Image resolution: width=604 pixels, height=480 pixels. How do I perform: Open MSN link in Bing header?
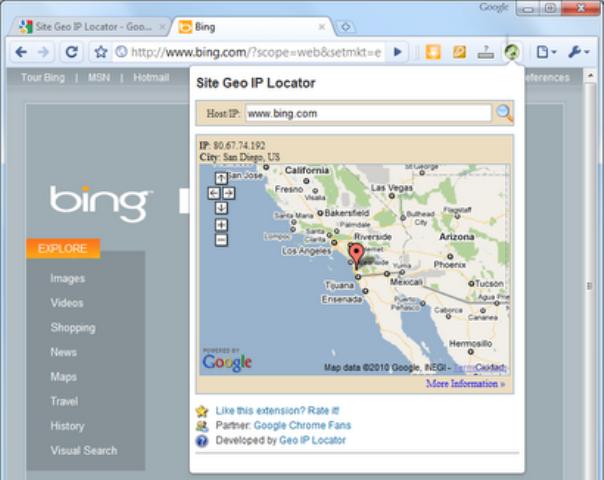point(99,77)
